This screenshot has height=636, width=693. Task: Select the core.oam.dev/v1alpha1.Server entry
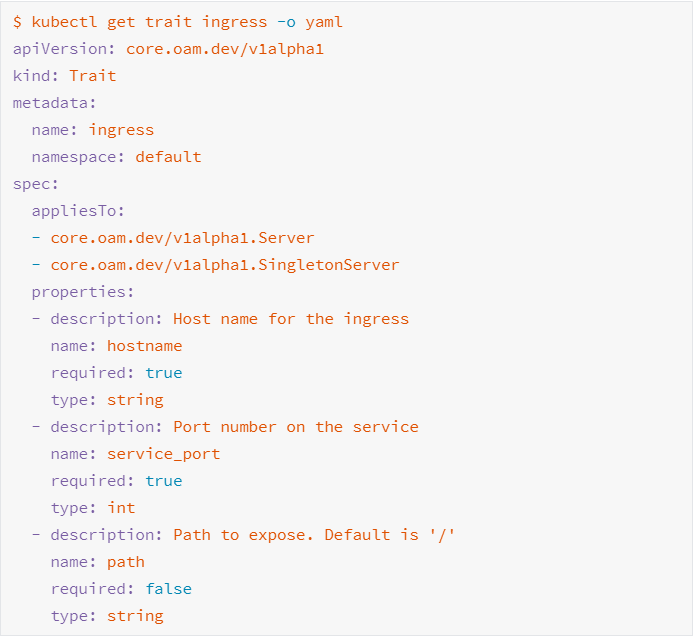coord(182,238)
